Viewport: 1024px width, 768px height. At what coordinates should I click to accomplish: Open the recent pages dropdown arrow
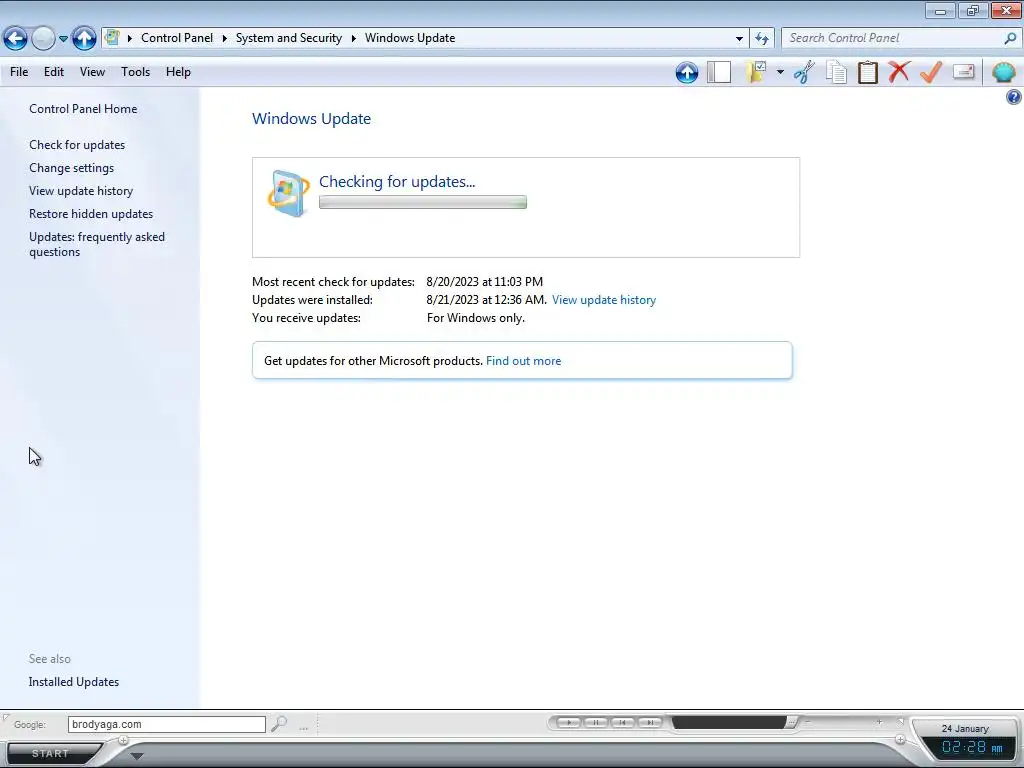click(x=63, y=39)
